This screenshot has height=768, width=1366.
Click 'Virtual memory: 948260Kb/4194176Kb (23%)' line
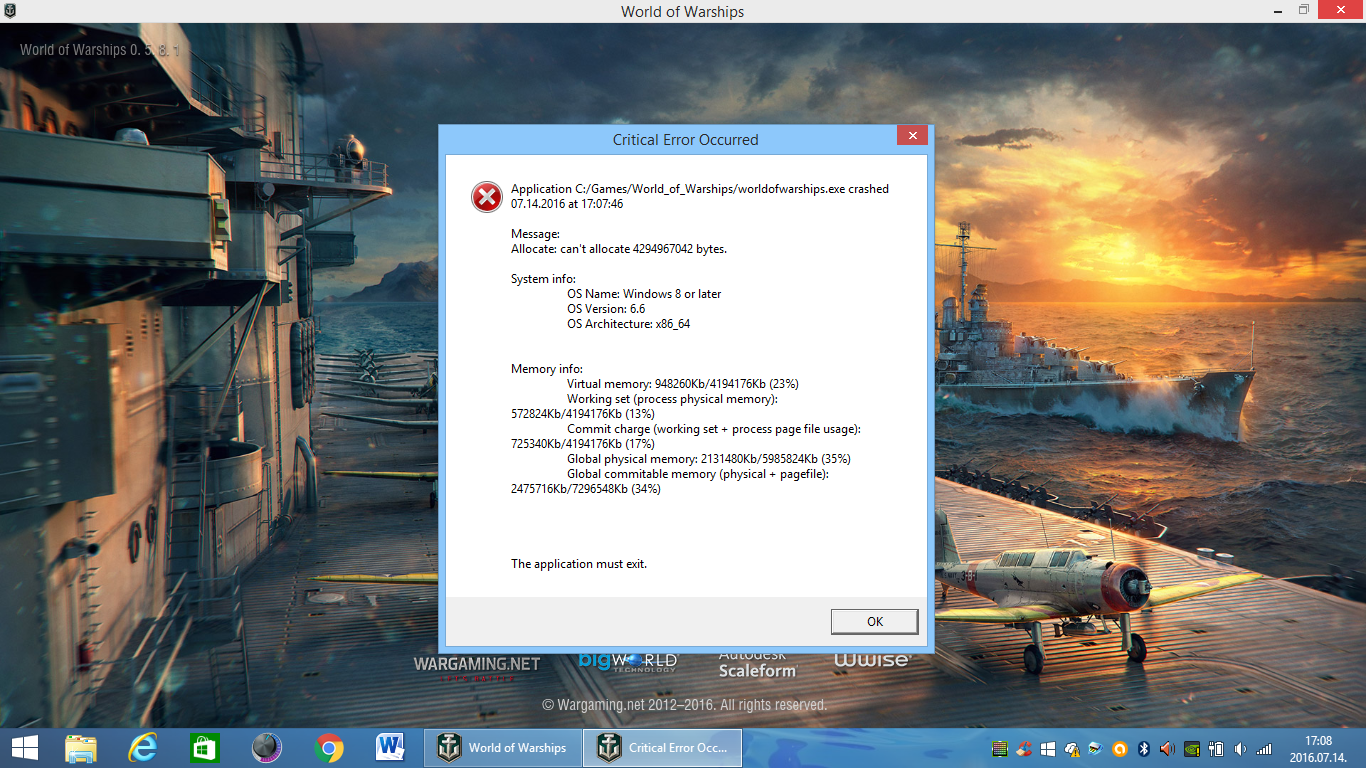[x=683, y=384]
